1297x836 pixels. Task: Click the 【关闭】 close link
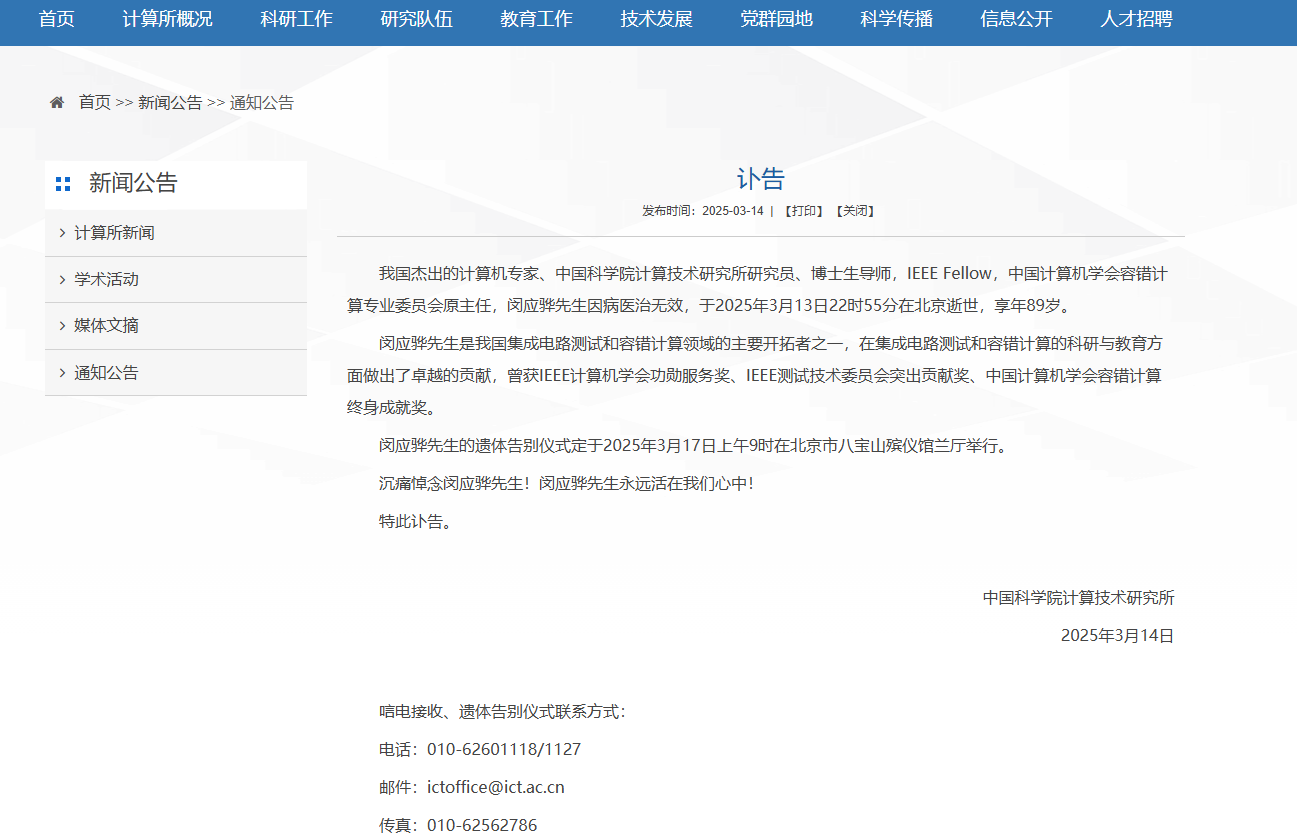[x=854, y=211]
